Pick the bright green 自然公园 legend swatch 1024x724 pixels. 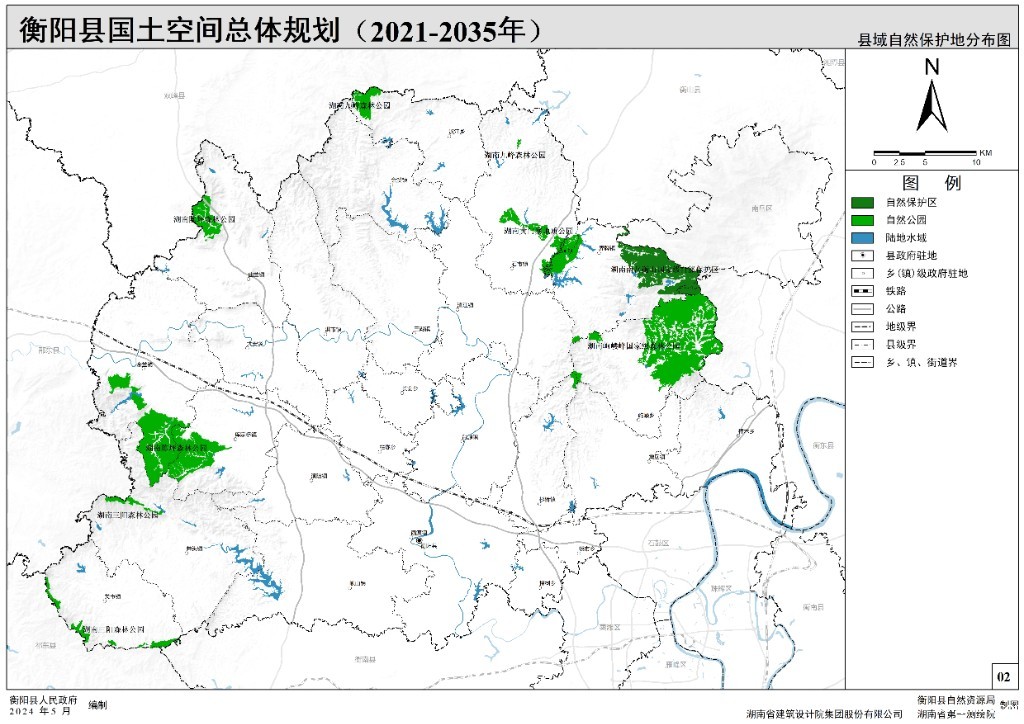pos(862,220)
